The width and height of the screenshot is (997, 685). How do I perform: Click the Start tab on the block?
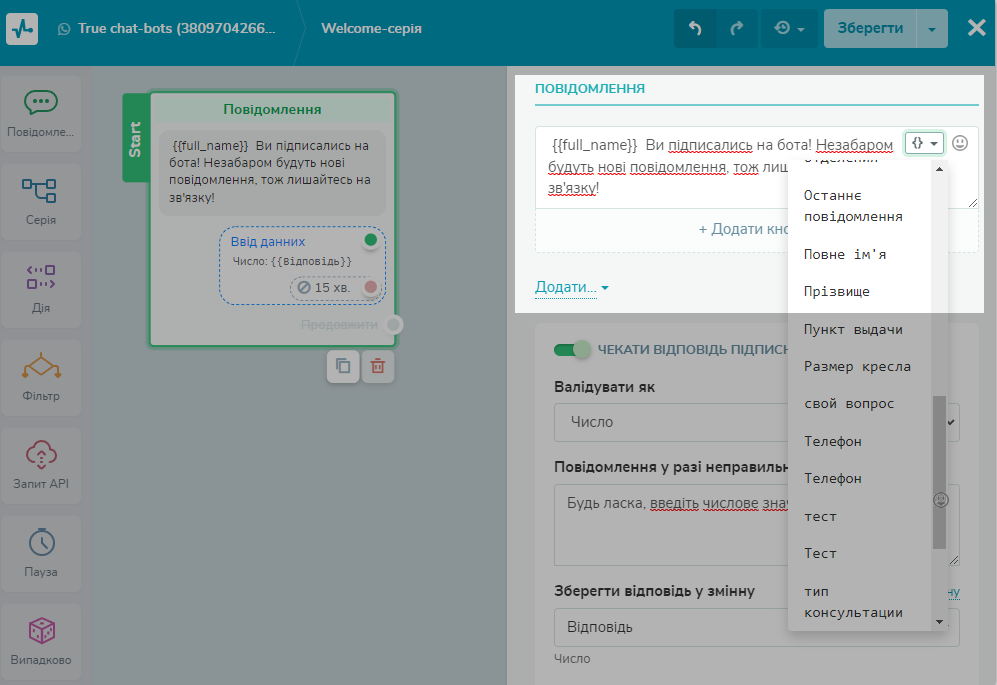pyautogui.click(x=135, y=138)
